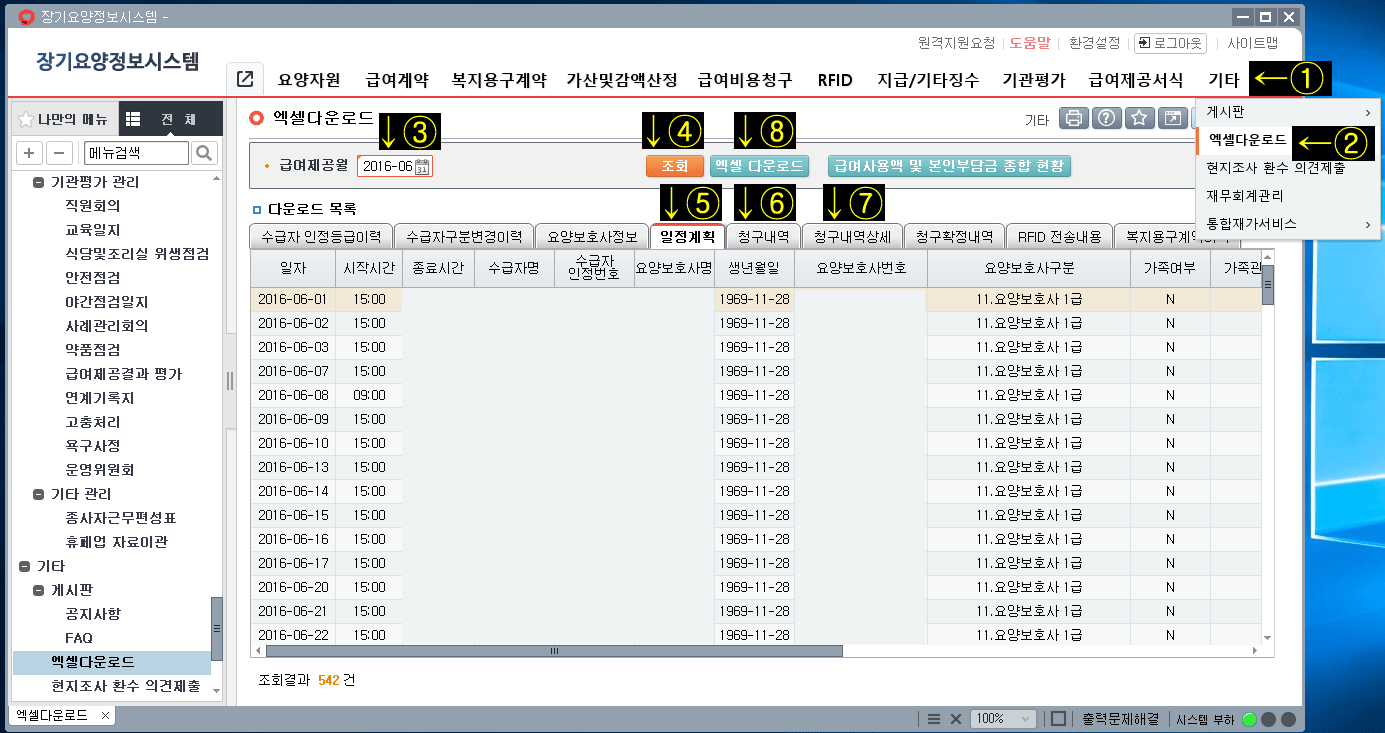Click the open-in-new-window icon in page toolbar
The image size is (1385, 733).
(1171, 118)
